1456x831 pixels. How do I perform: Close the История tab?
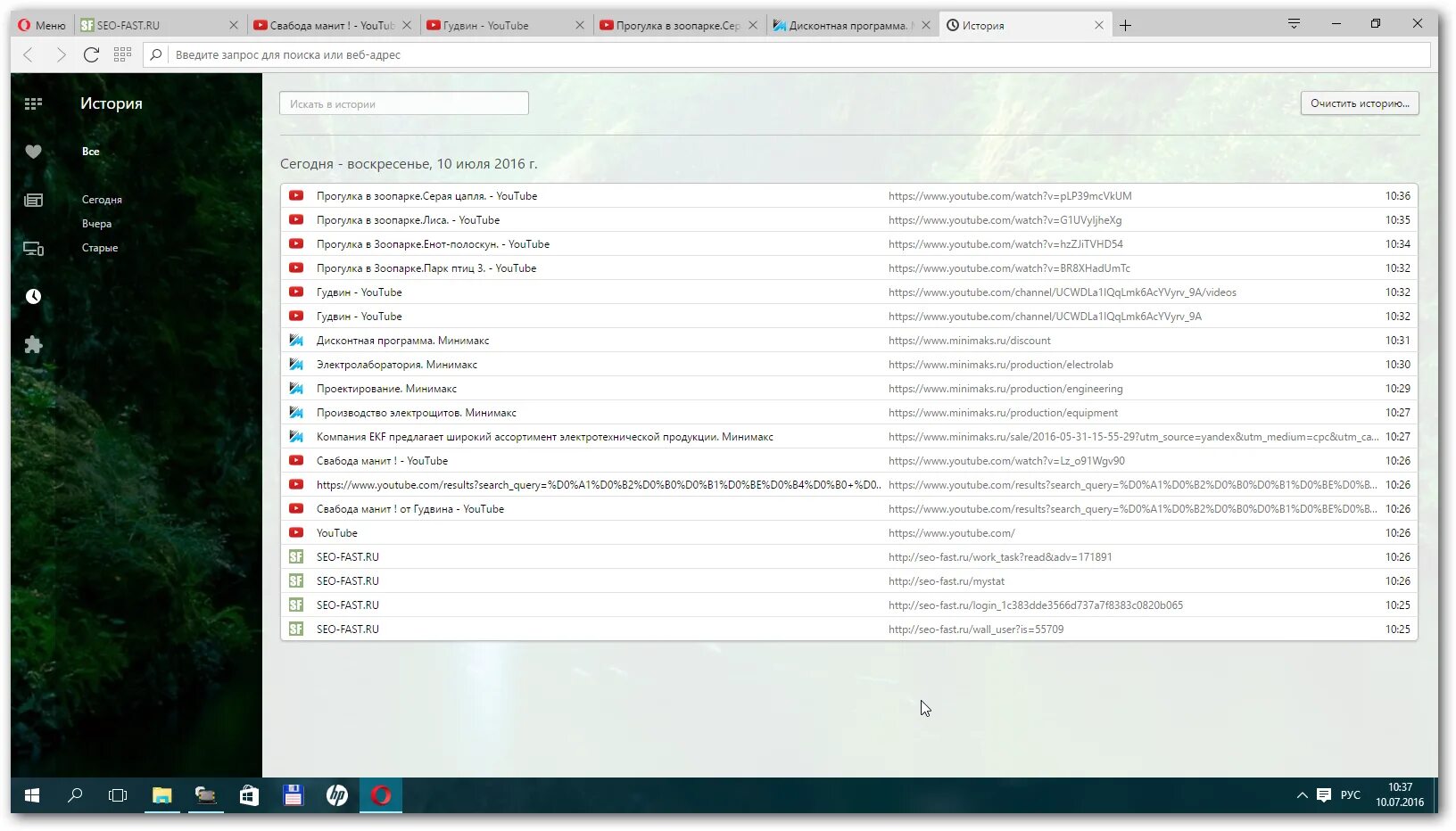click(x=1099, y=25)
